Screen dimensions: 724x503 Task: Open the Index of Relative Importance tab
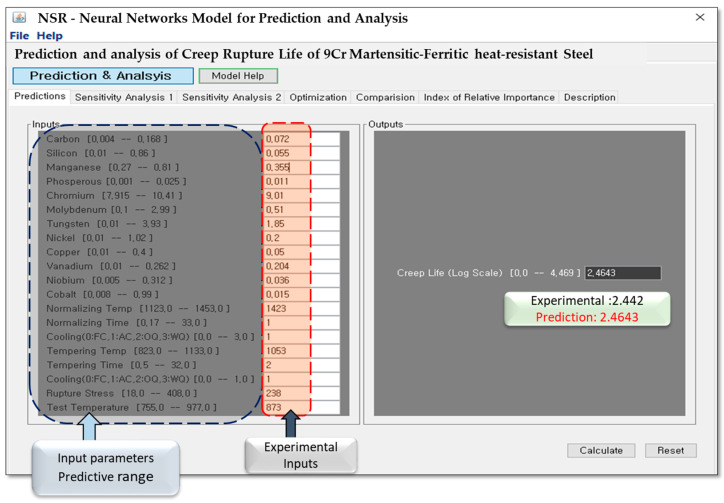(x=489, y=97)
